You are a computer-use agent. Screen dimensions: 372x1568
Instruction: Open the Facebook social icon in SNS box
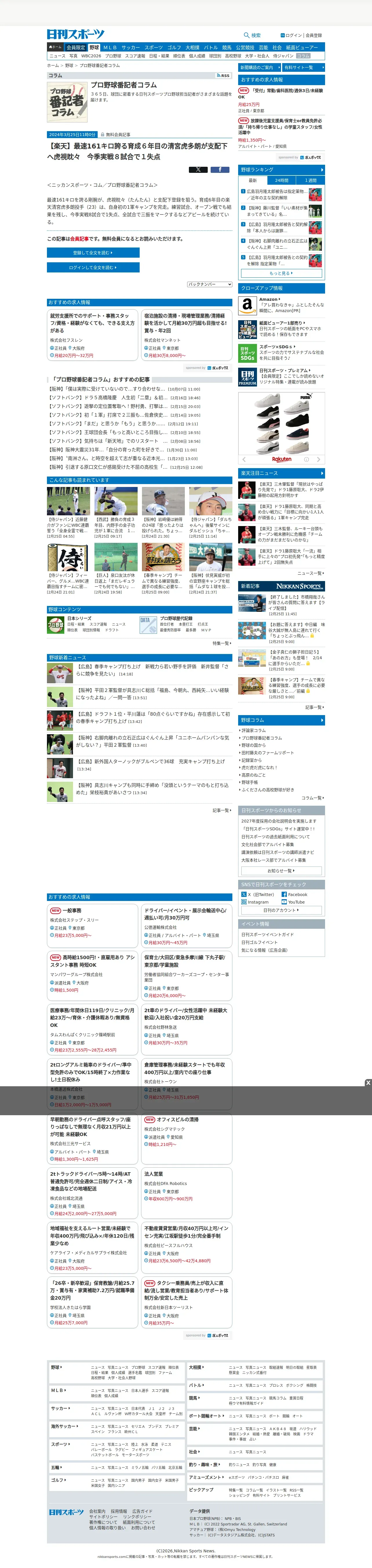coord(284,894)
